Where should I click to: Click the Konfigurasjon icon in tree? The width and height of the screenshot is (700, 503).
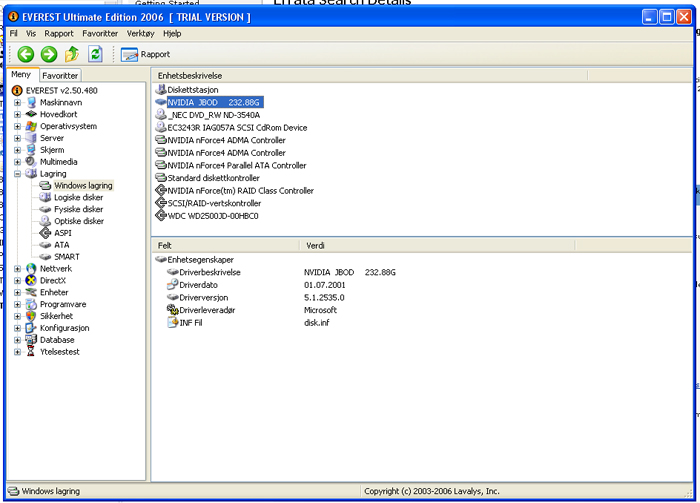pos(31,328)
